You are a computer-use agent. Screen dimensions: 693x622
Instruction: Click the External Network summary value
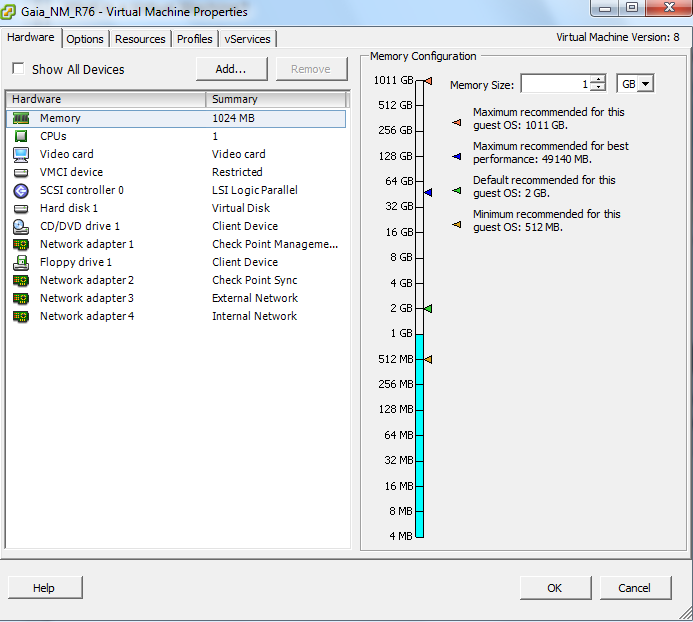click(x=255, y=298)
